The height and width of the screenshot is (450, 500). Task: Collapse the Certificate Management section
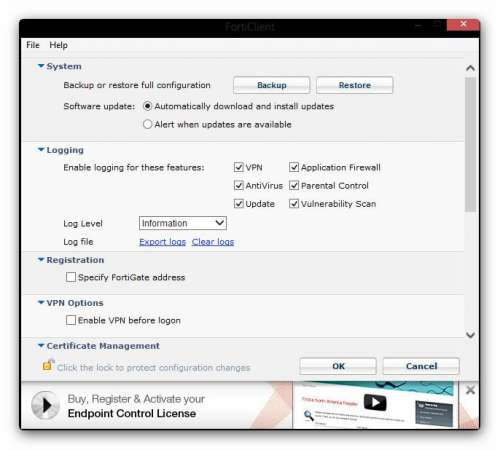click(41, 346)
